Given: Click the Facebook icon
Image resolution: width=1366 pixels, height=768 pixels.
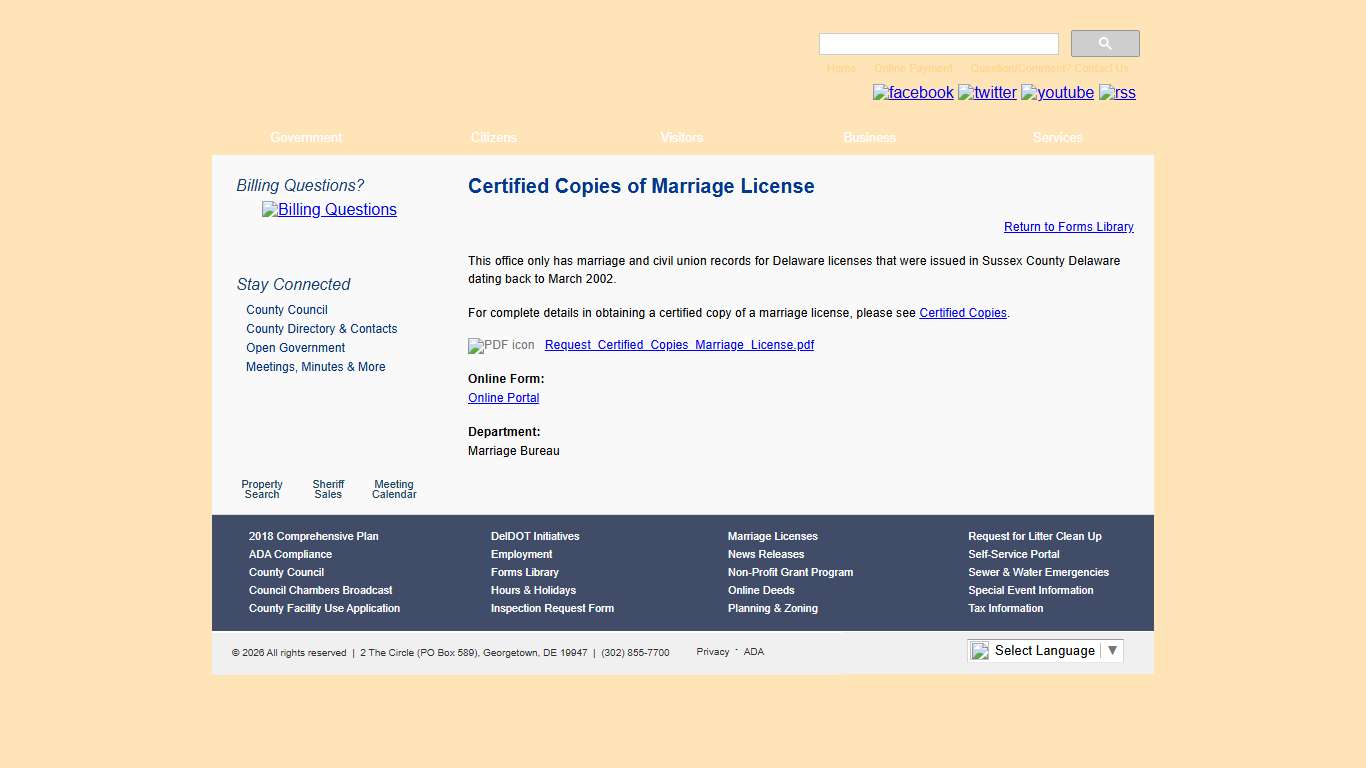Looking at the screenshot, I should pos(912,92).
